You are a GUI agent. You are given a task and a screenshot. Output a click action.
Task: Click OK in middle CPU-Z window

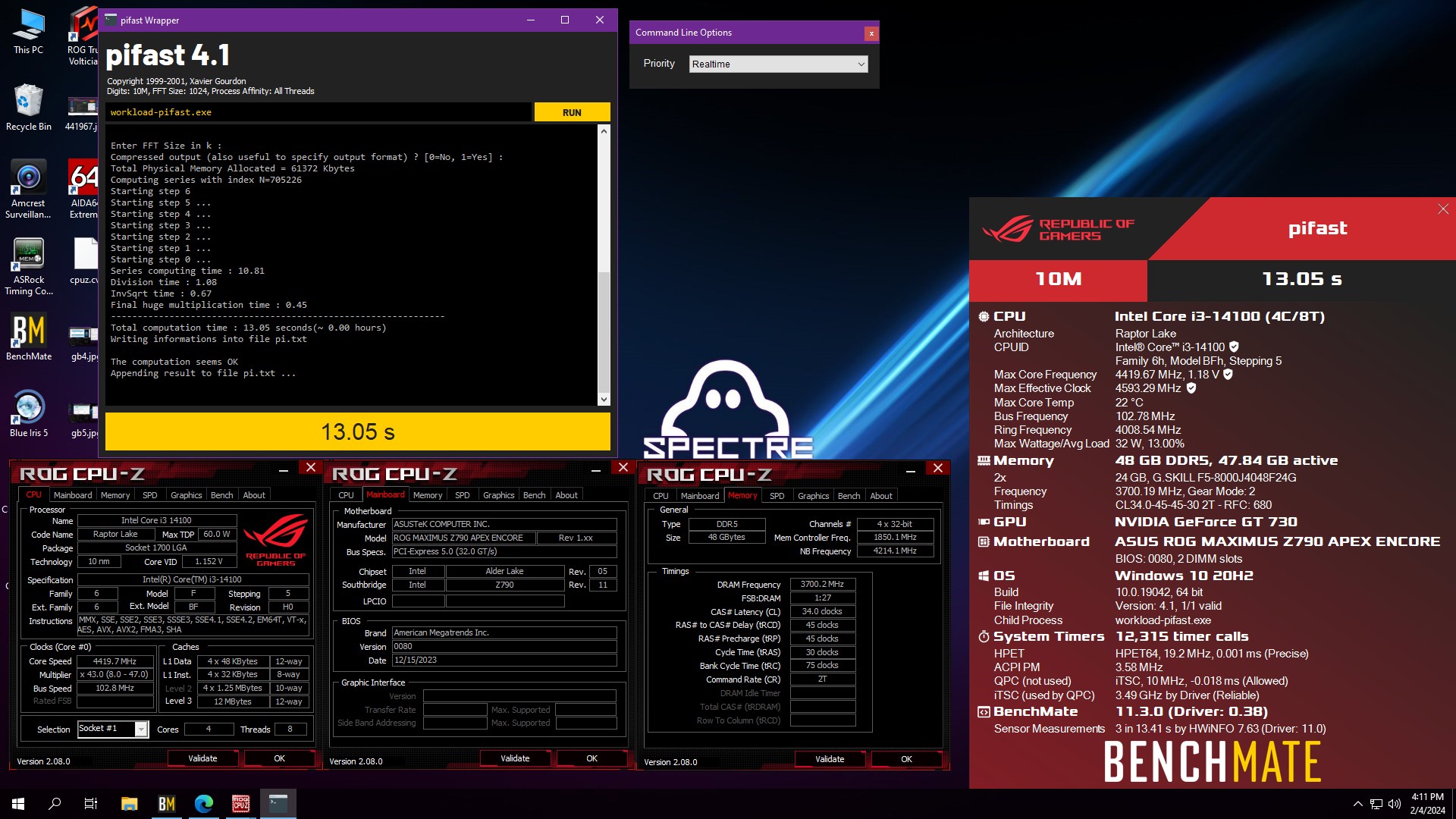(591, 758)
